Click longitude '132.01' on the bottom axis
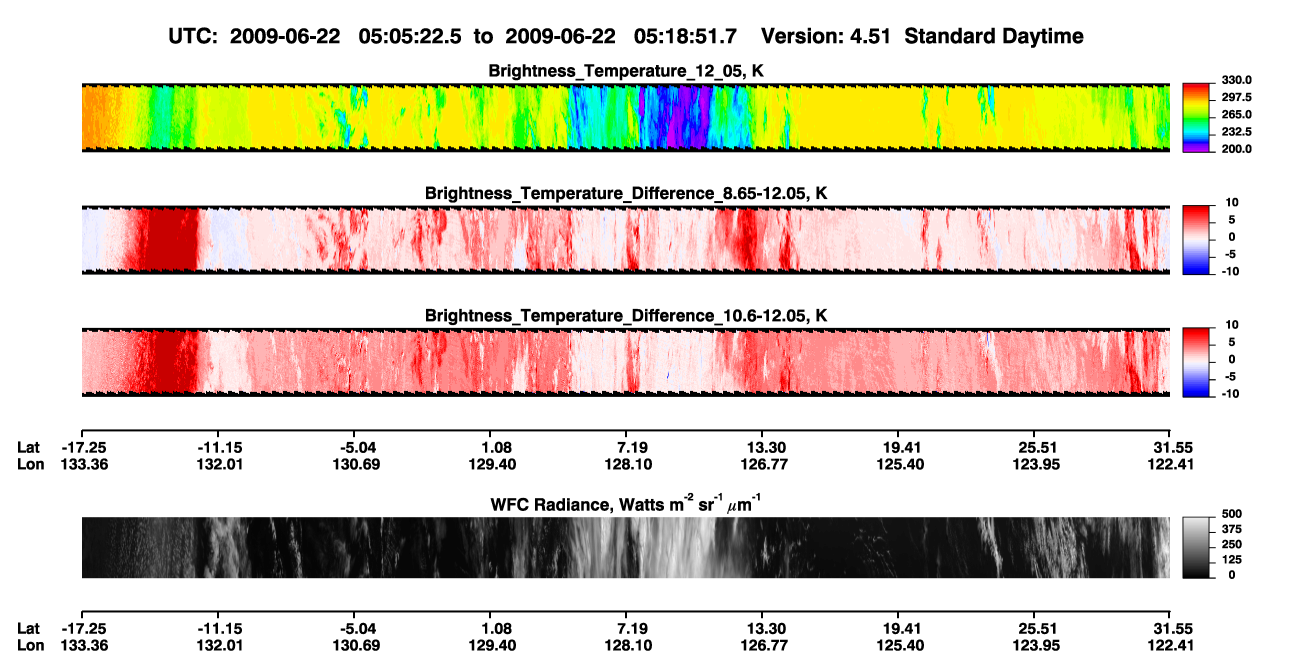The height and width of the screenshot is (667, 1300). [x=219, y=644]
